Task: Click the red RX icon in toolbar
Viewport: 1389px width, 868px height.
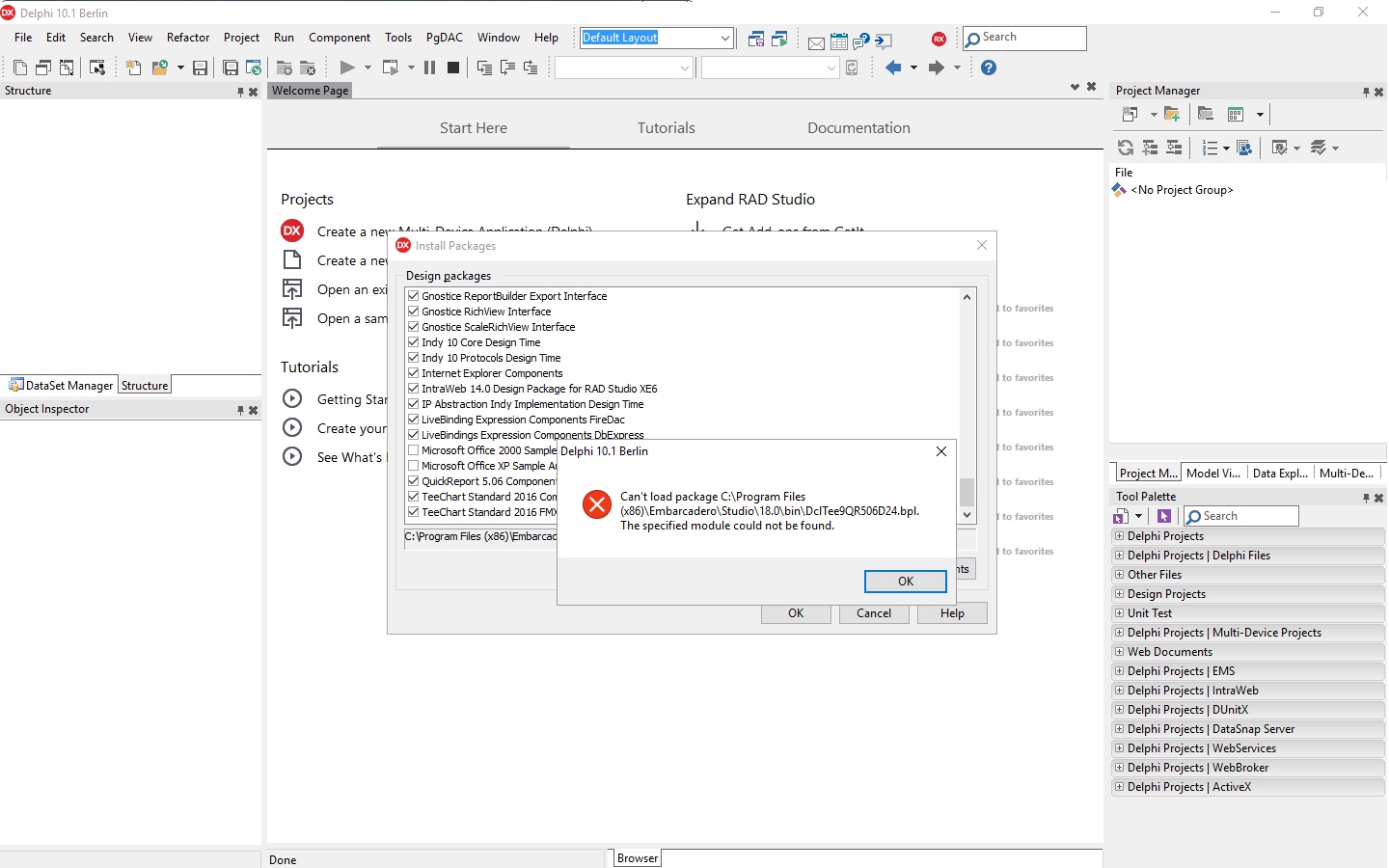Action: point(939,40)
